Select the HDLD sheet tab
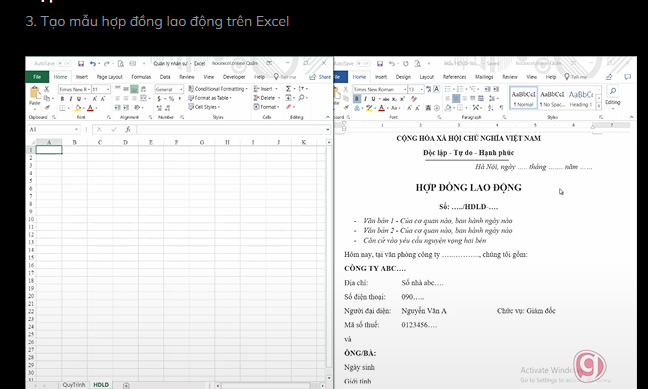Image resolution: width=648 pixels, height=389 pixels. coord(101,385)
